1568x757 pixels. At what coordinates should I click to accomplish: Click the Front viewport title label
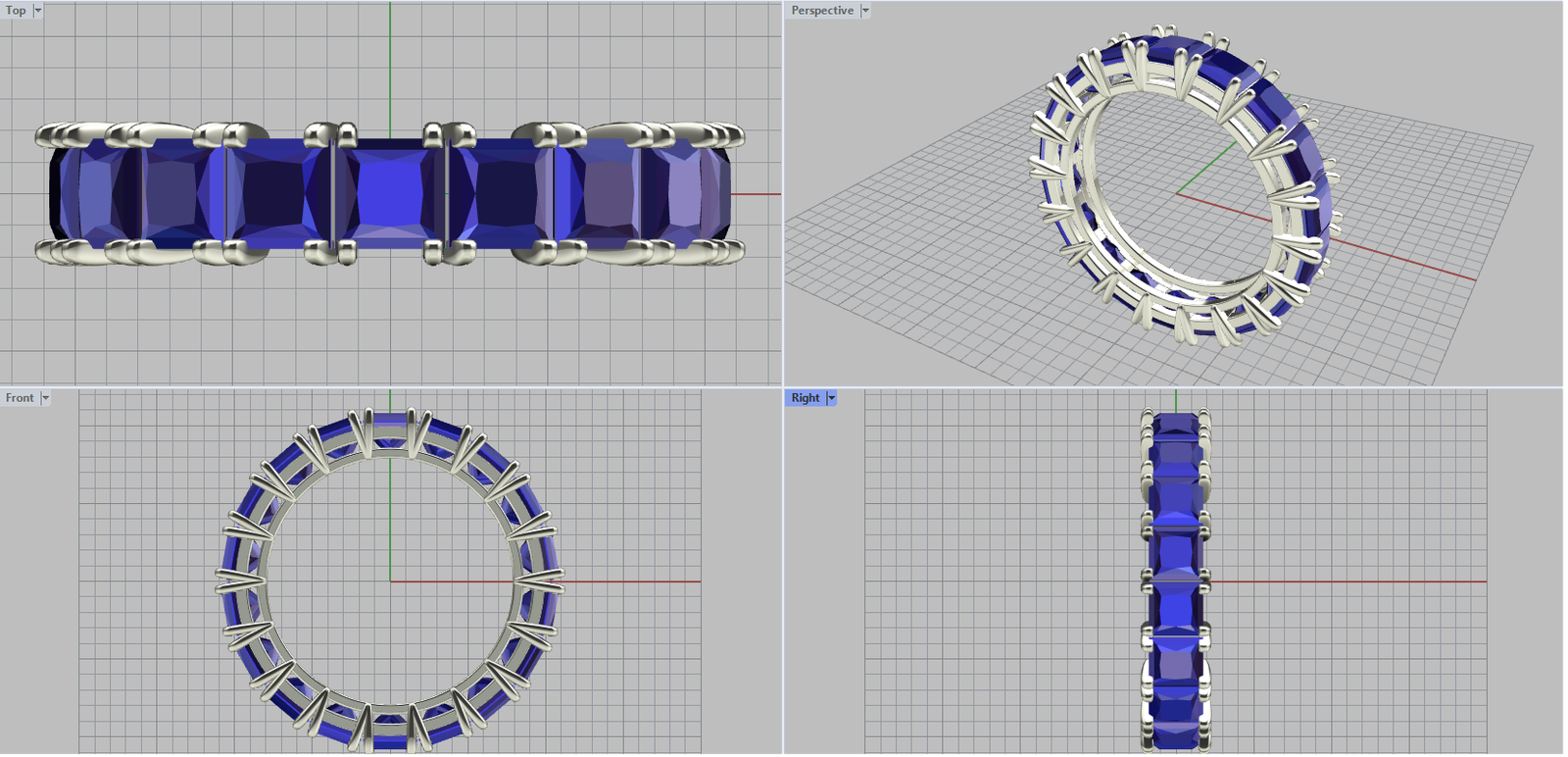(19, 398)
